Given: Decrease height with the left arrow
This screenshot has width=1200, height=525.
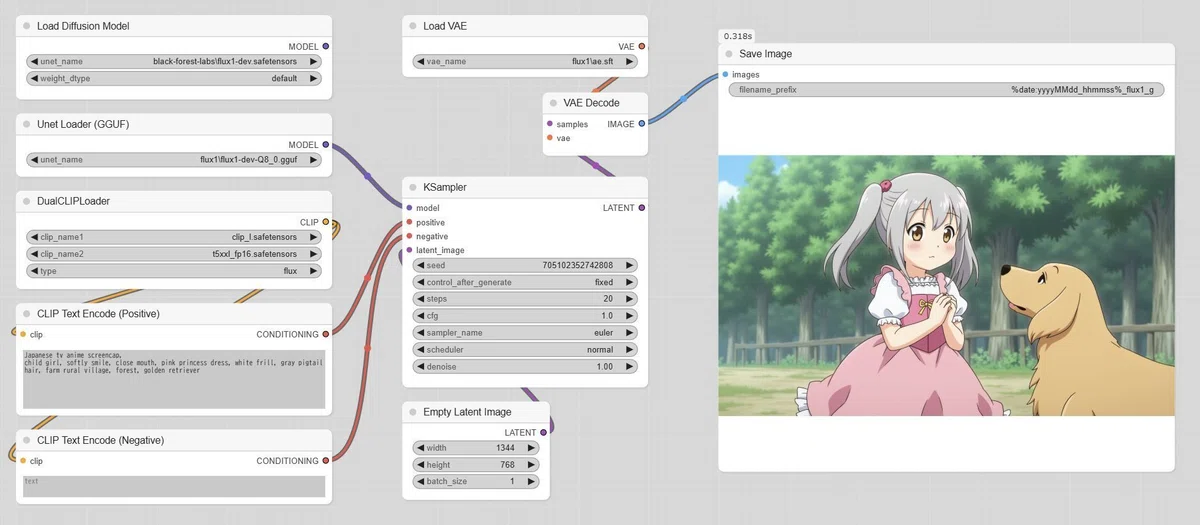Looking at the screenshot, I should point(420,465).
